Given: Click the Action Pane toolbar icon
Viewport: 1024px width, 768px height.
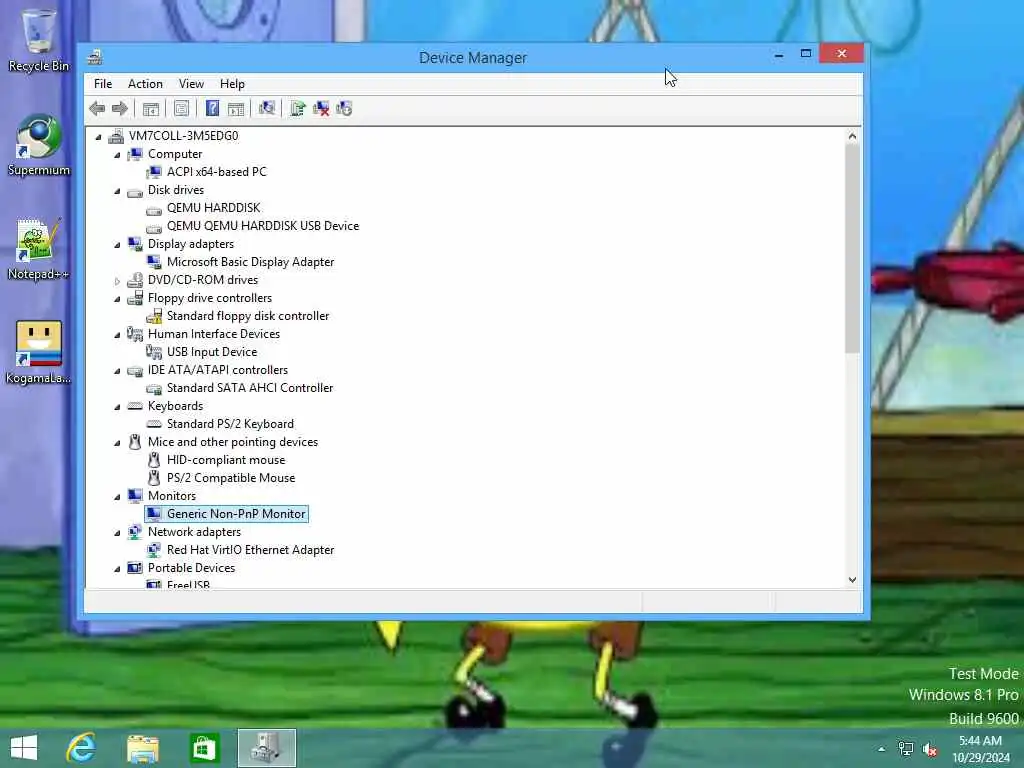Looking at the screenshot, I should [x=236, y=108].
